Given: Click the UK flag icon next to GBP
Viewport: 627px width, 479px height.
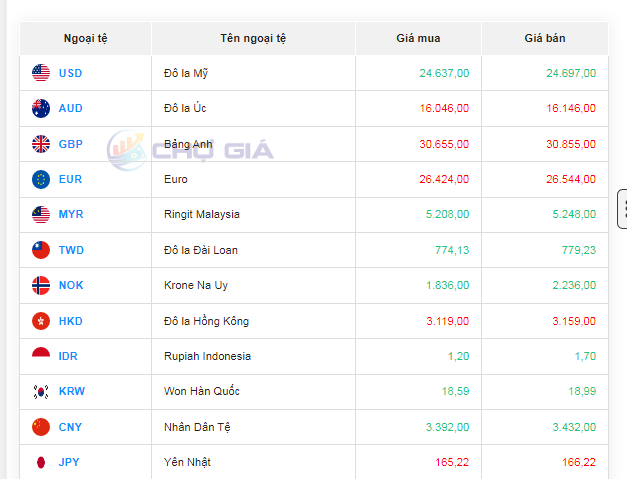Looking at the screenshot, I should [41, 144].
